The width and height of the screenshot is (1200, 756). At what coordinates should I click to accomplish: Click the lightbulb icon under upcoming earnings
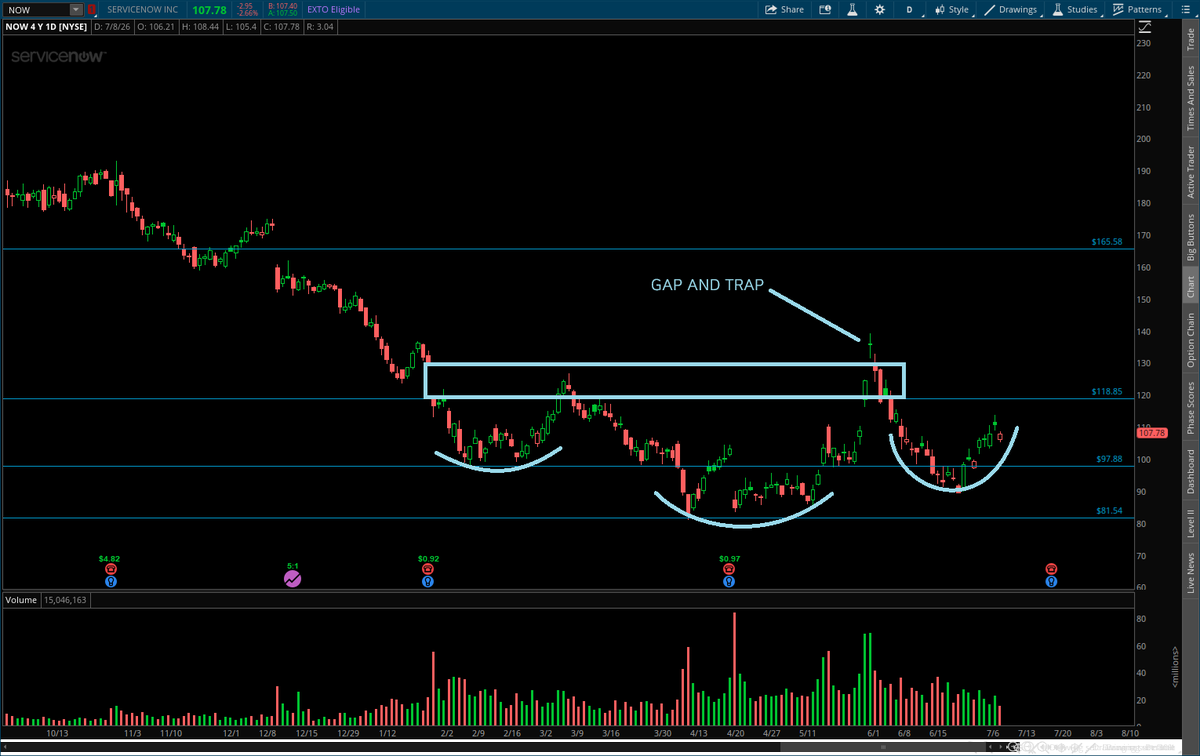[x=1051, y=579]
